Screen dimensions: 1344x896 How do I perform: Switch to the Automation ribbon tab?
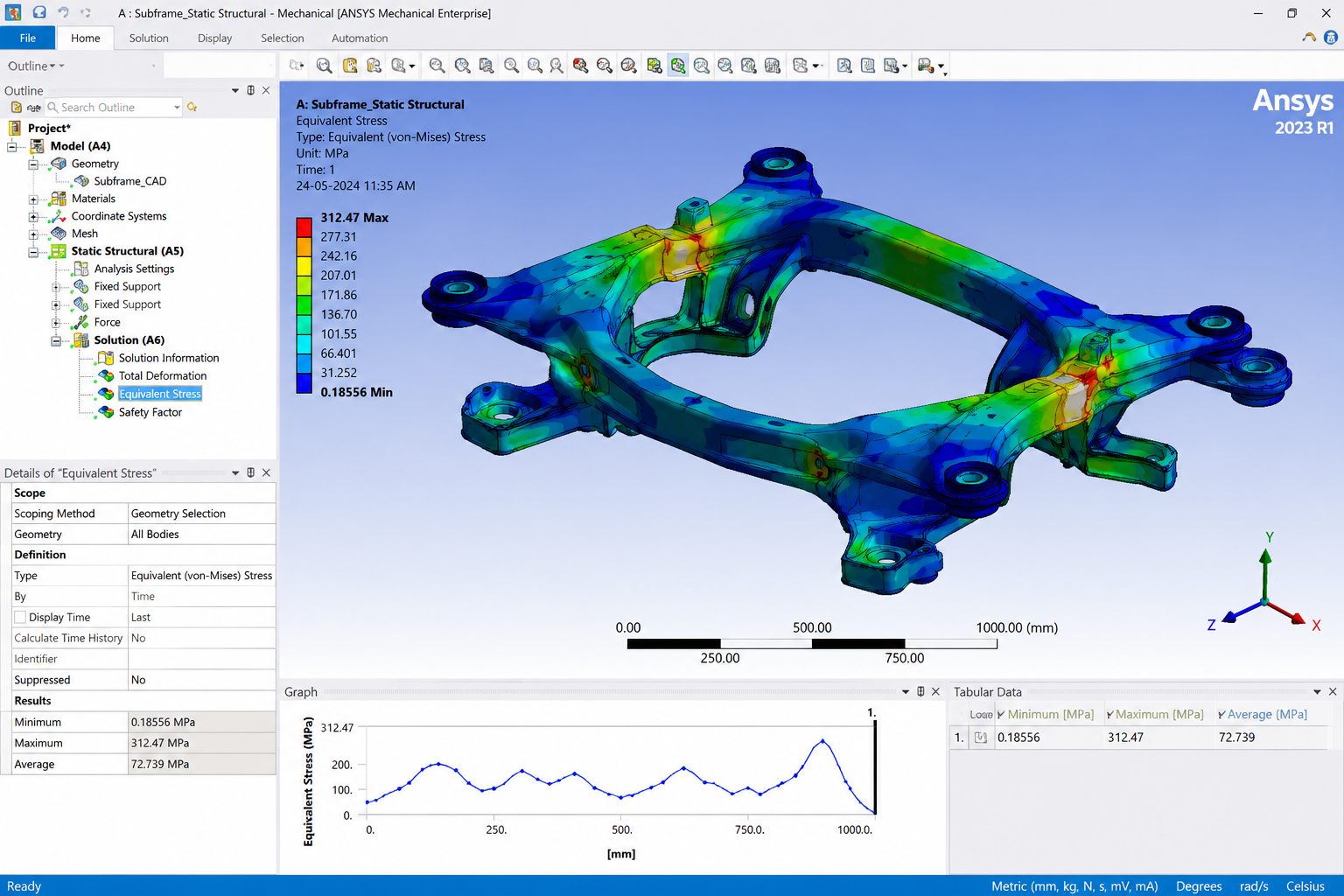[360, 38]
